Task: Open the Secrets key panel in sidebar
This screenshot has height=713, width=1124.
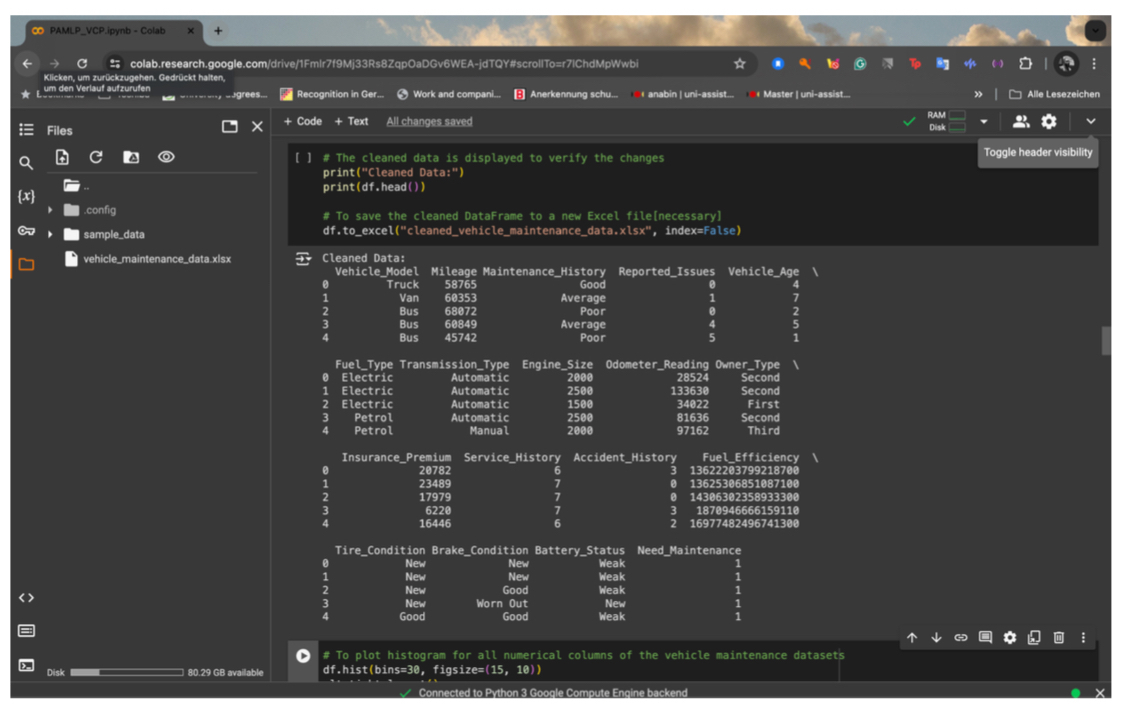Action: (x=26, y=231)
